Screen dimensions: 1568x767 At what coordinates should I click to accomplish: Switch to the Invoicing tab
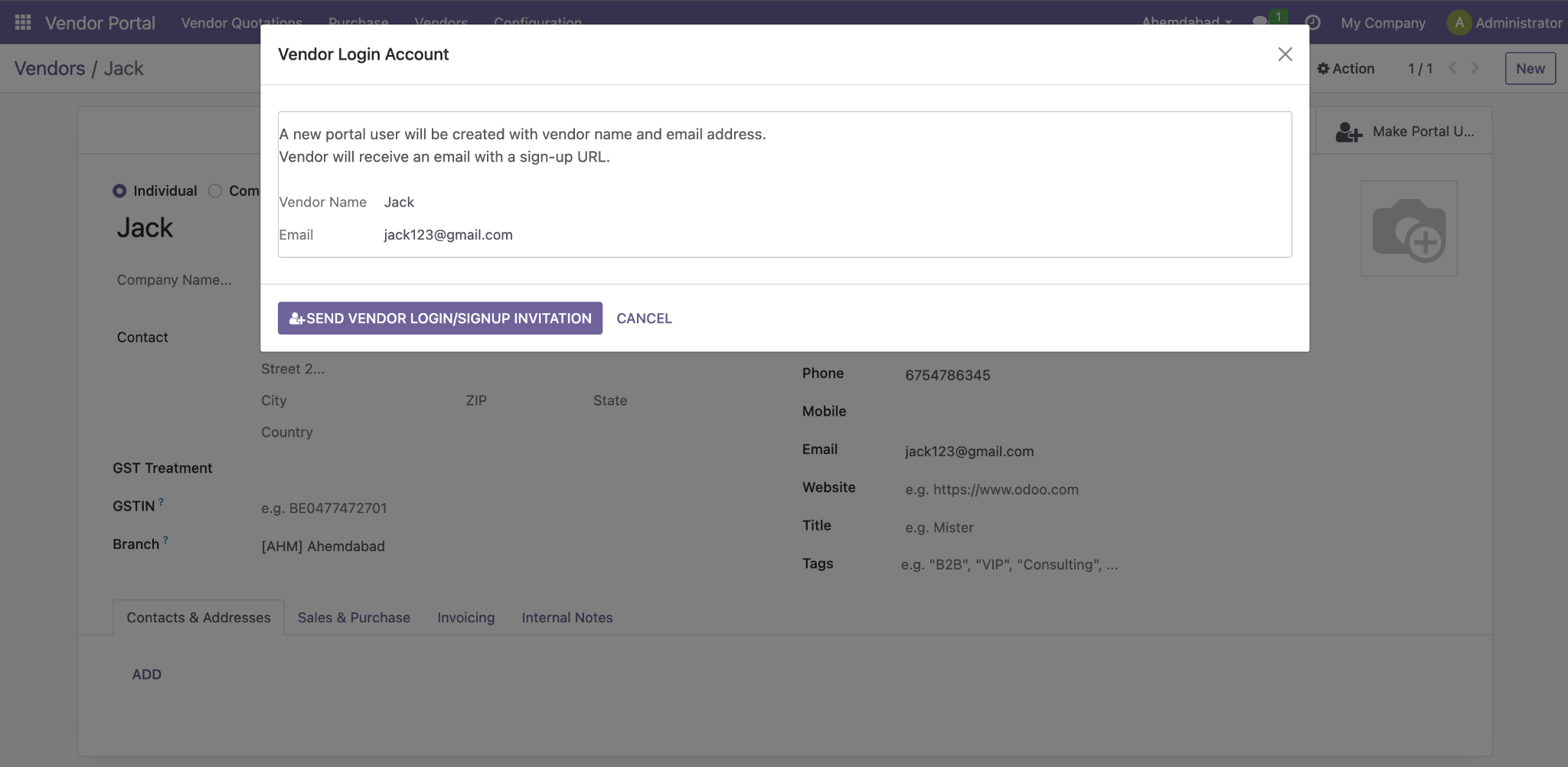click(465, 618)
